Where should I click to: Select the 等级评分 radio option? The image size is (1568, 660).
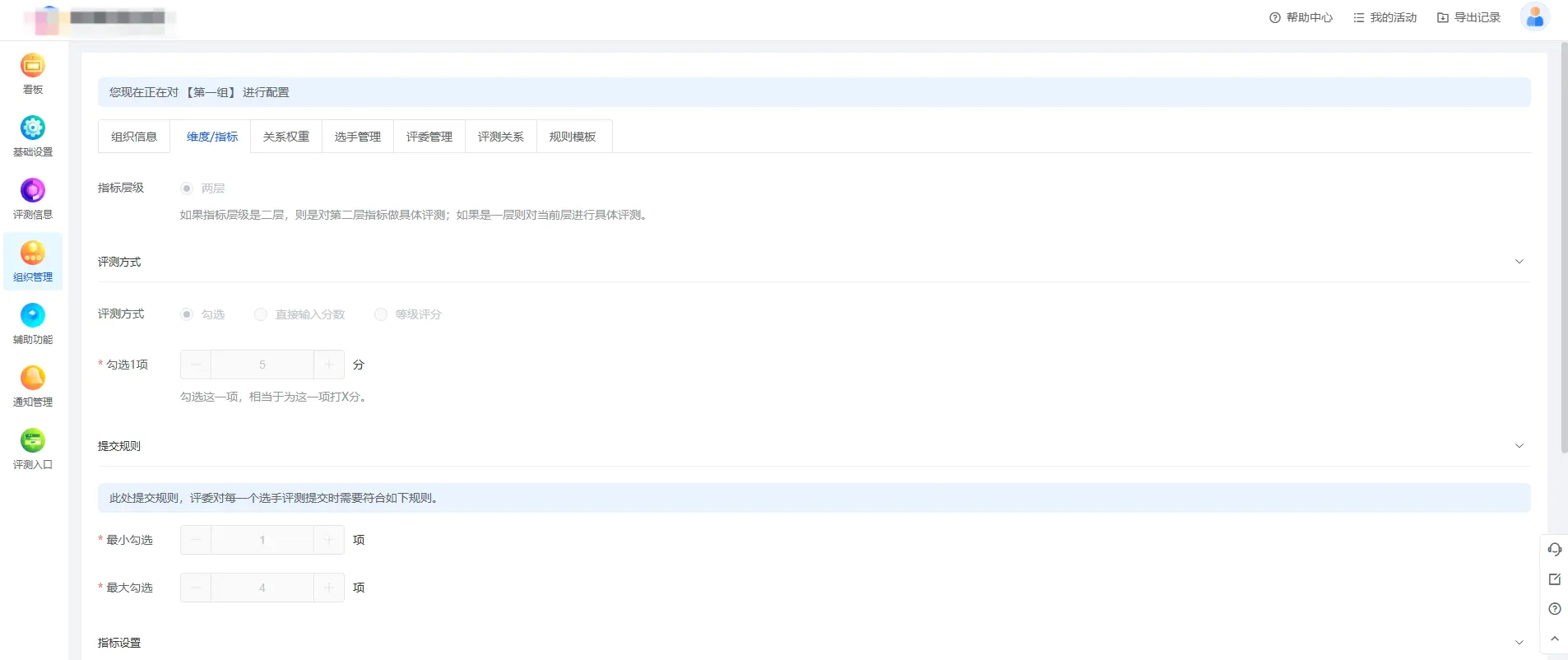(381, 314)
